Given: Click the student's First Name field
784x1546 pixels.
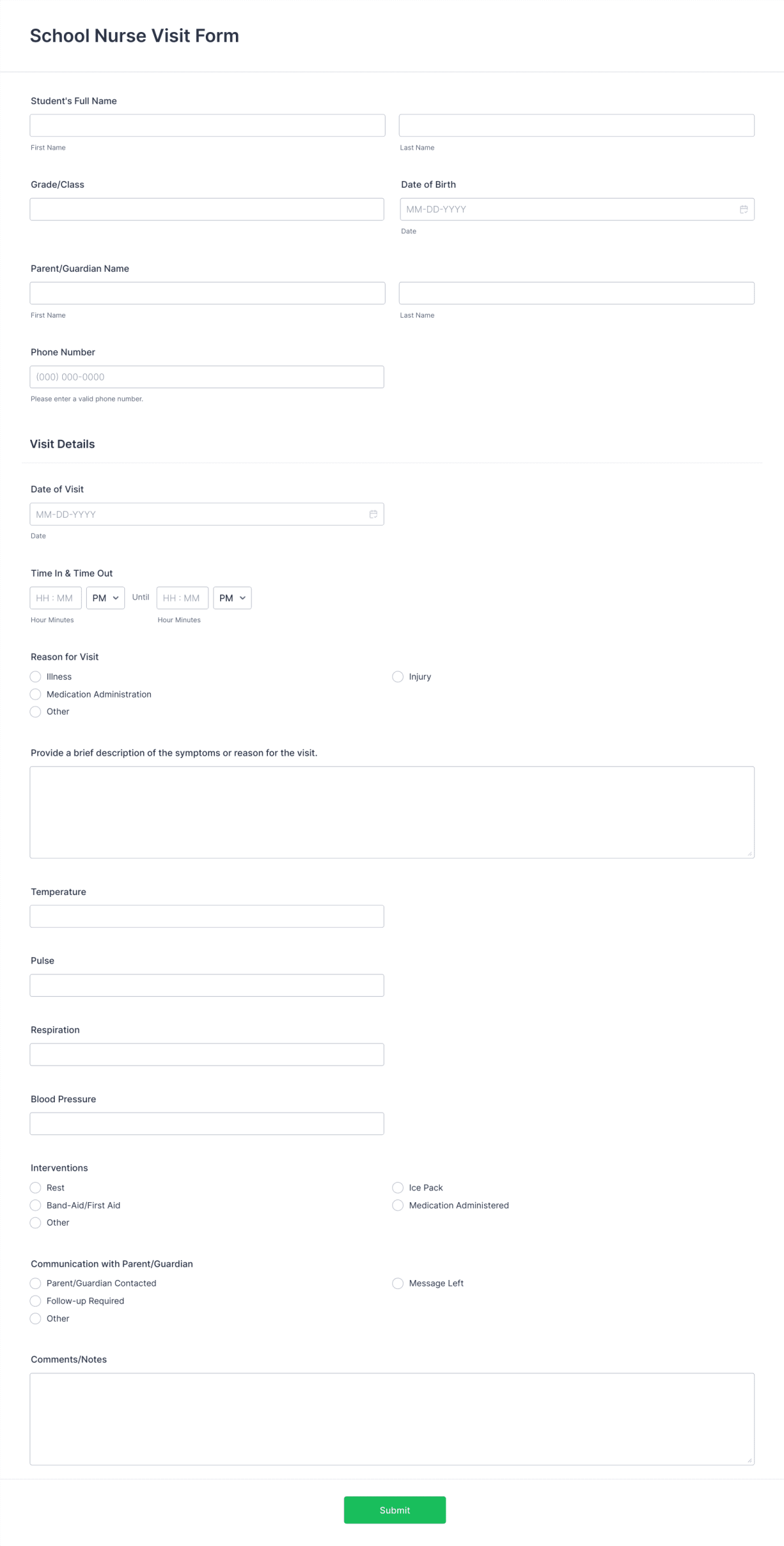Looking at the screenshot, I should tap(206, 125).
